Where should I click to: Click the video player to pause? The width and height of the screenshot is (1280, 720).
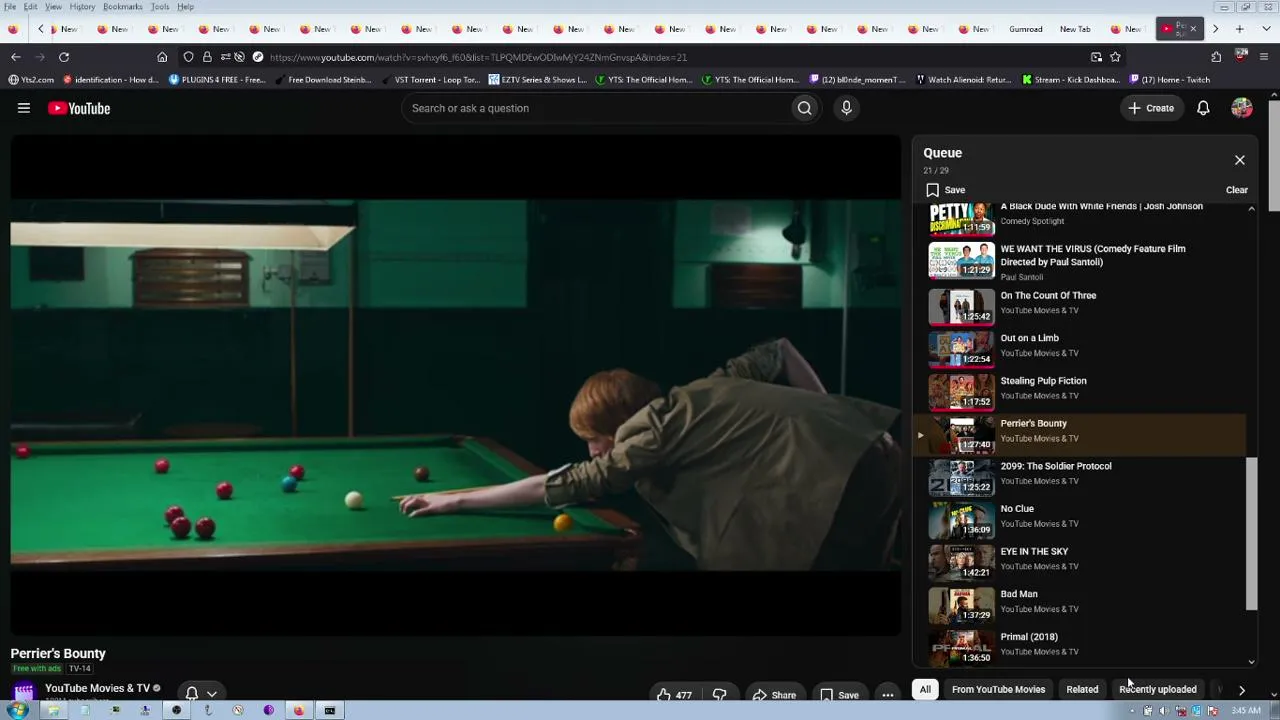pos(455,385)
